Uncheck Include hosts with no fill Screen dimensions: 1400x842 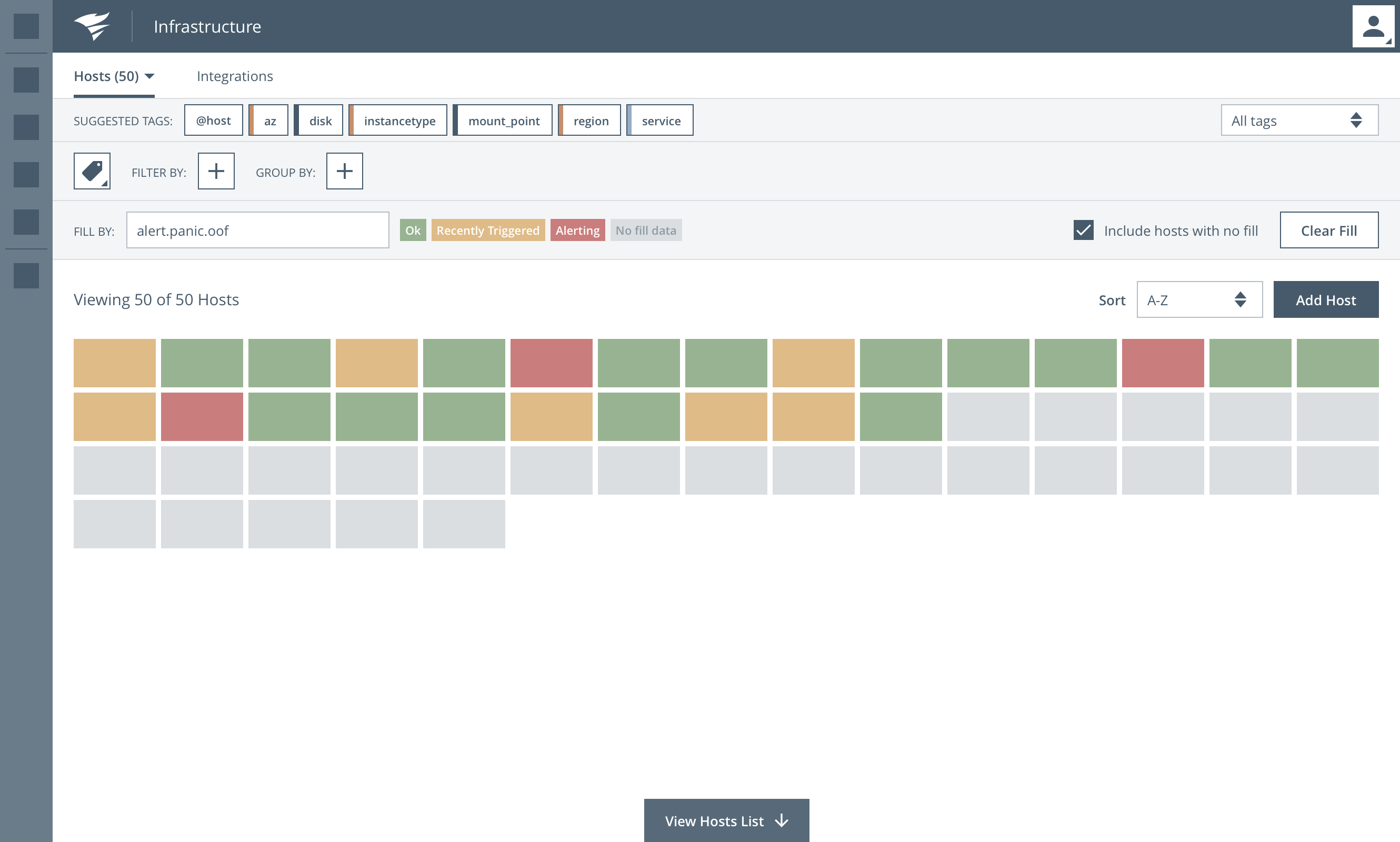1083,230
